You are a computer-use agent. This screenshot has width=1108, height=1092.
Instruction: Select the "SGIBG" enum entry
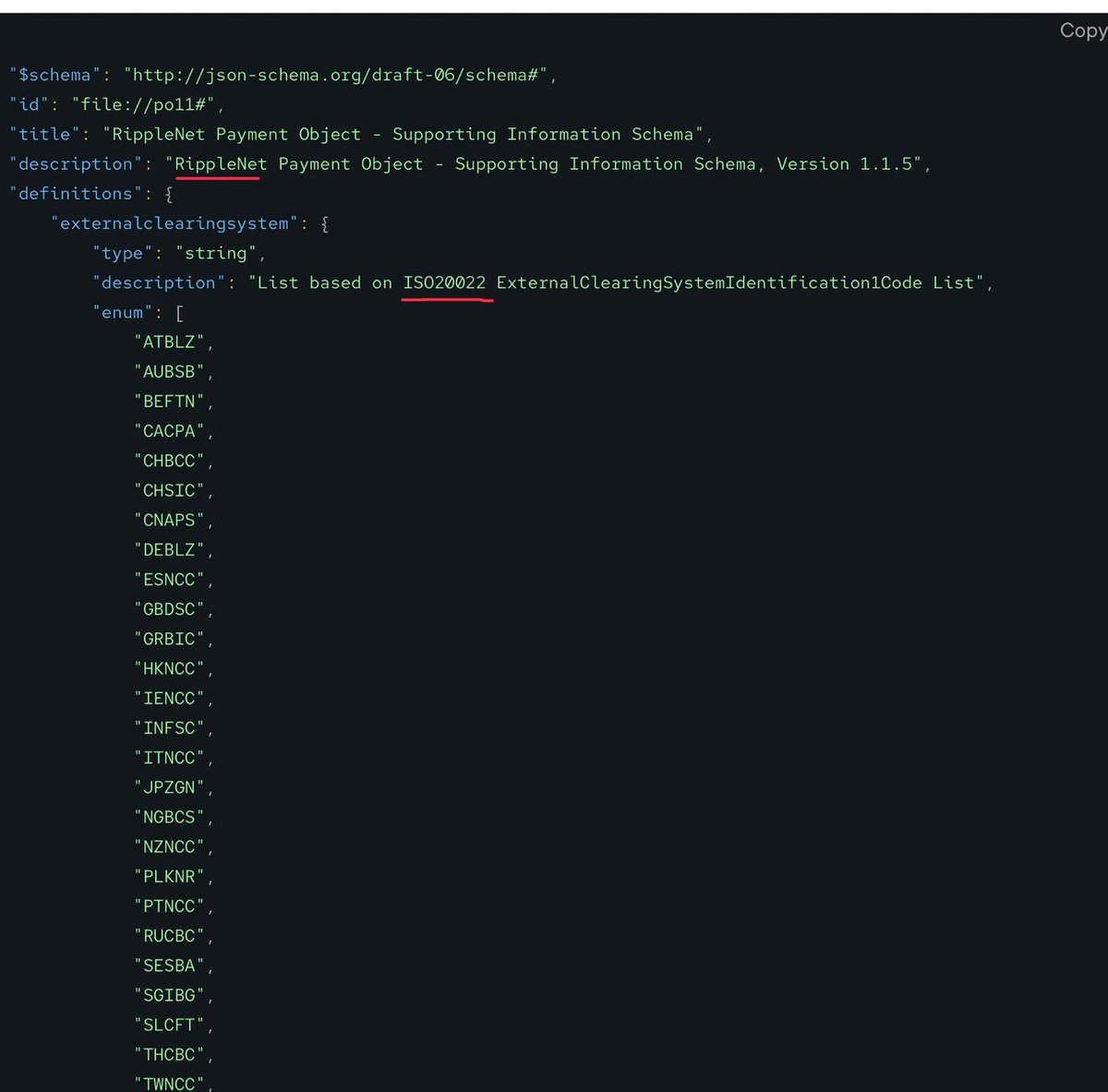(169, 995)
